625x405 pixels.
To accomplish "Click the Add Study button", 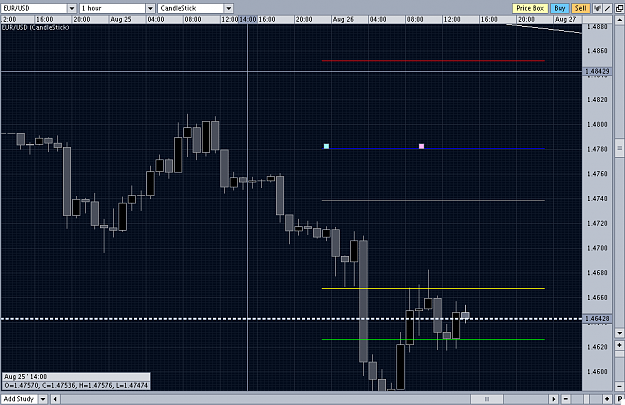I will tap(19, 399).
